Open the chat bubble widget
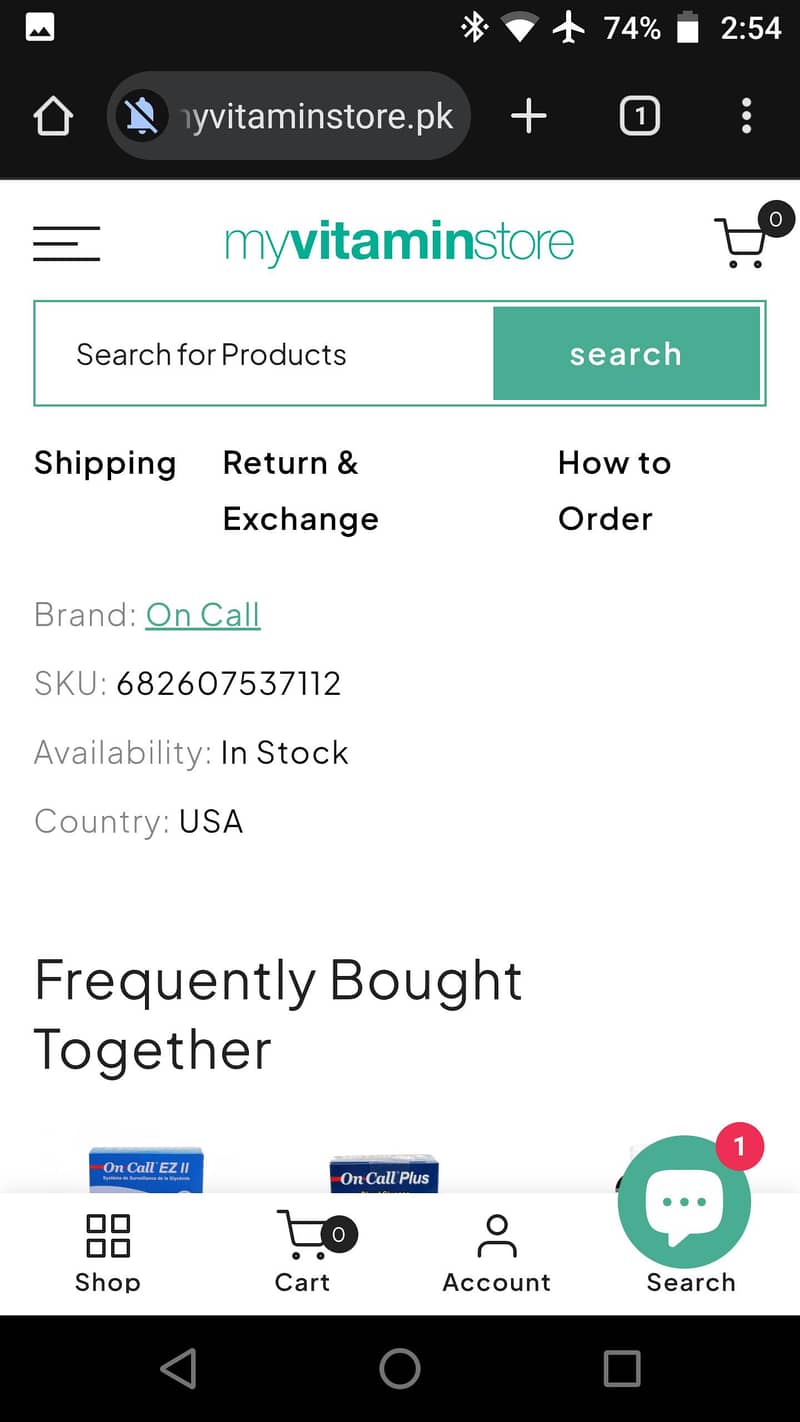 coord(684,1201)
